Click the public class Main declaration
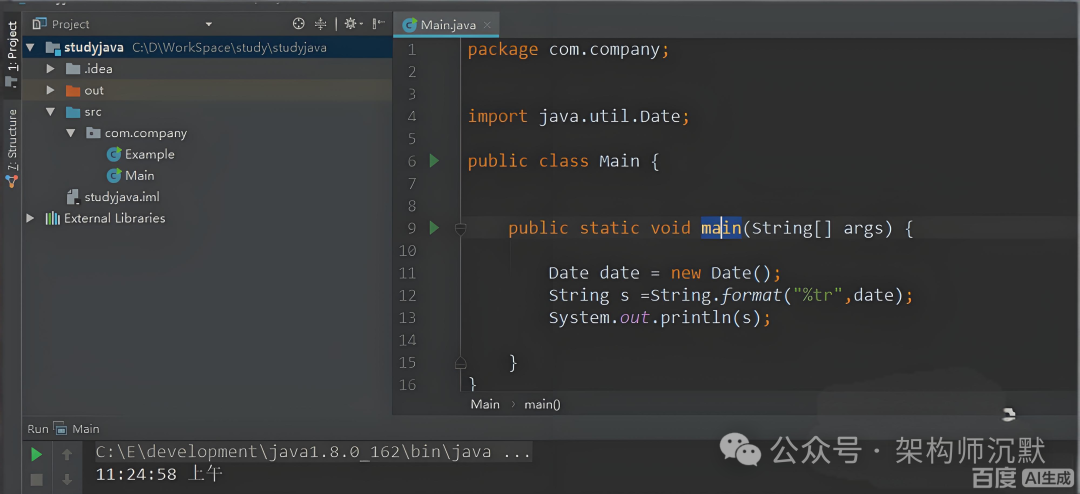1080x494 pixels. (x=563, y=161)
